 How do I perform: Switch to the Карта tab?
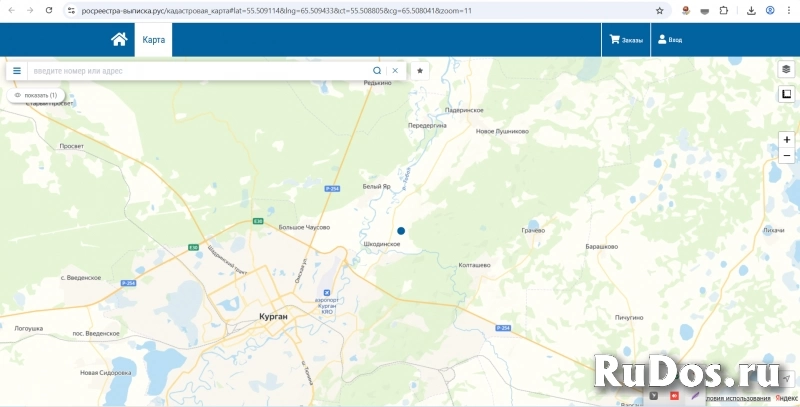154,39
